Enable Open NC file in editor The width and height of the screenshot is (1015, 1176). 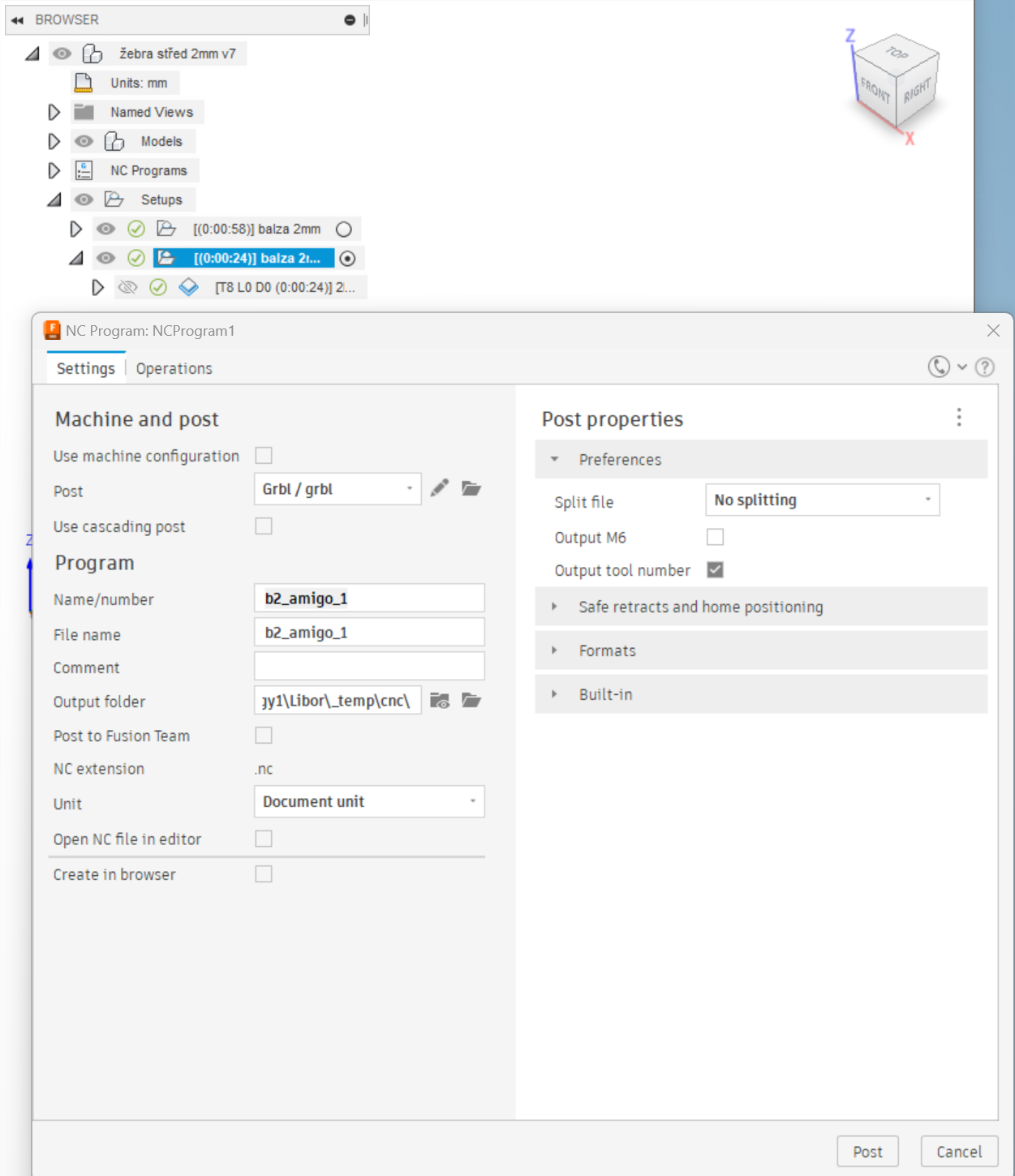pos(264,839)
